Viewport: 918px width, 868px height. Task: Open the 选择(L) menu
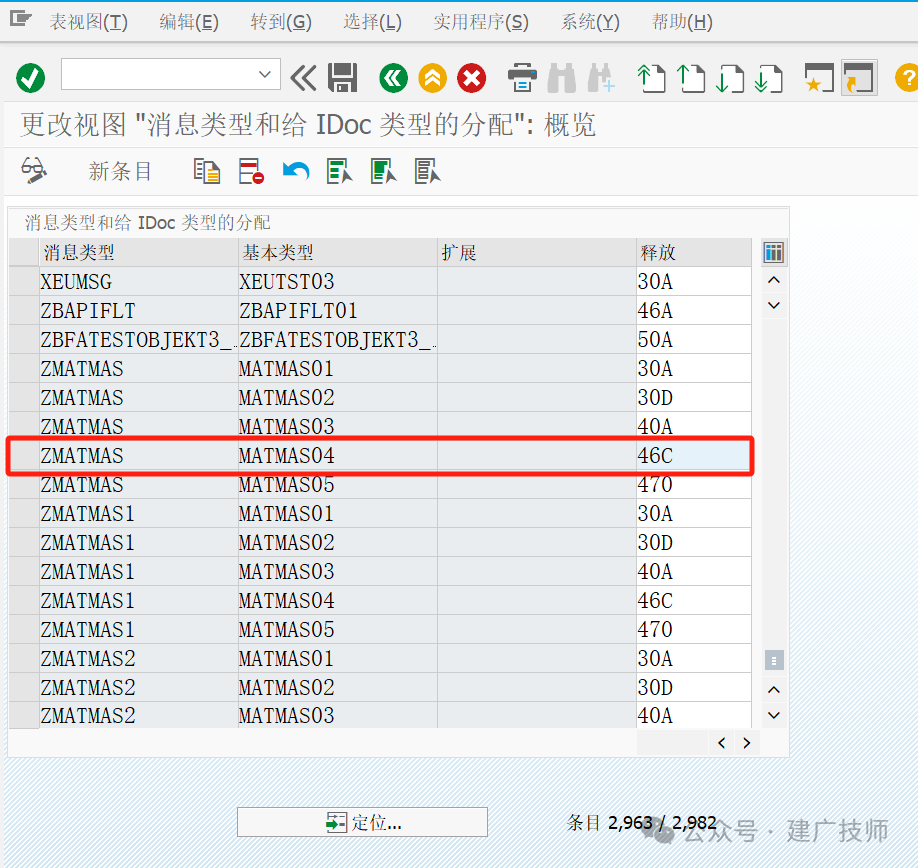(372, 22)
